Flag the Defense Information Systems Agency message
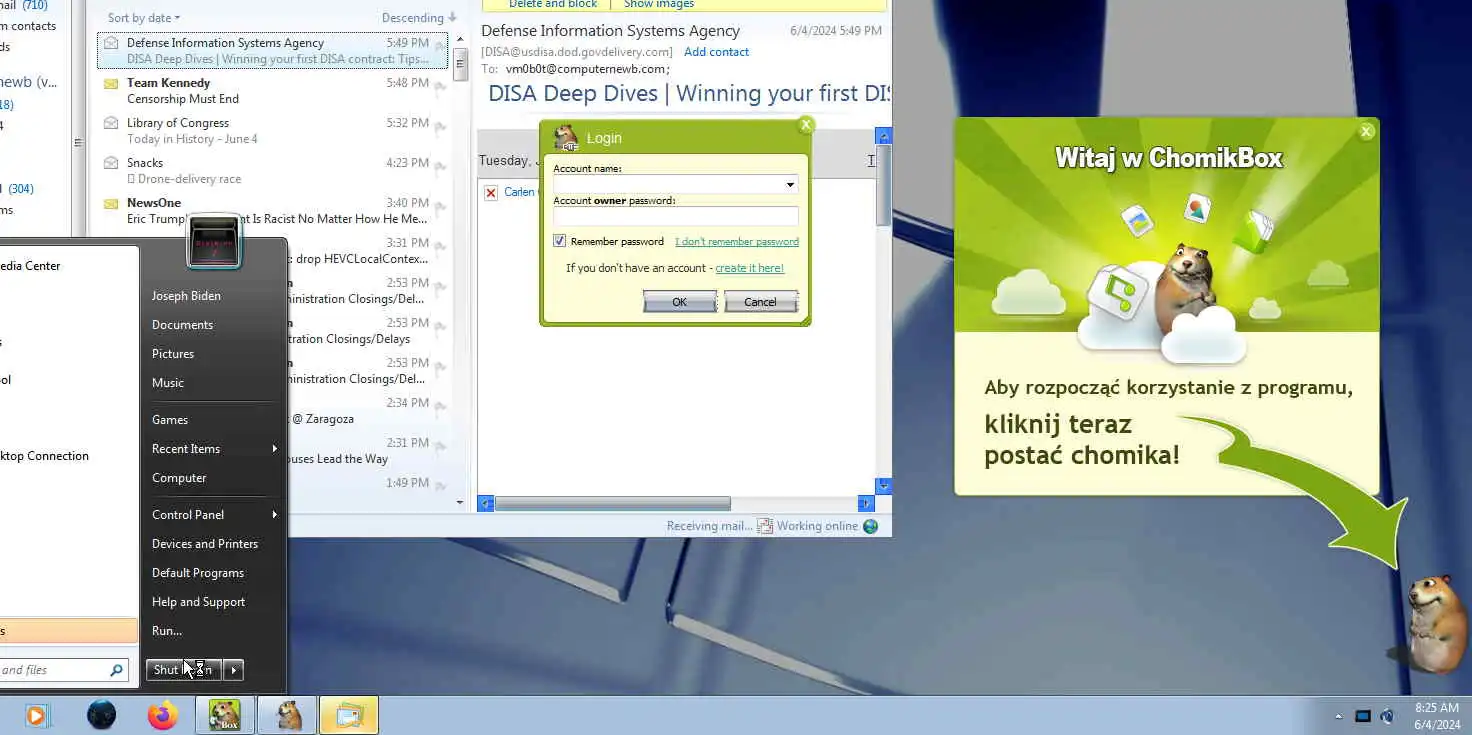1472x735 pixels. [440, 47]
